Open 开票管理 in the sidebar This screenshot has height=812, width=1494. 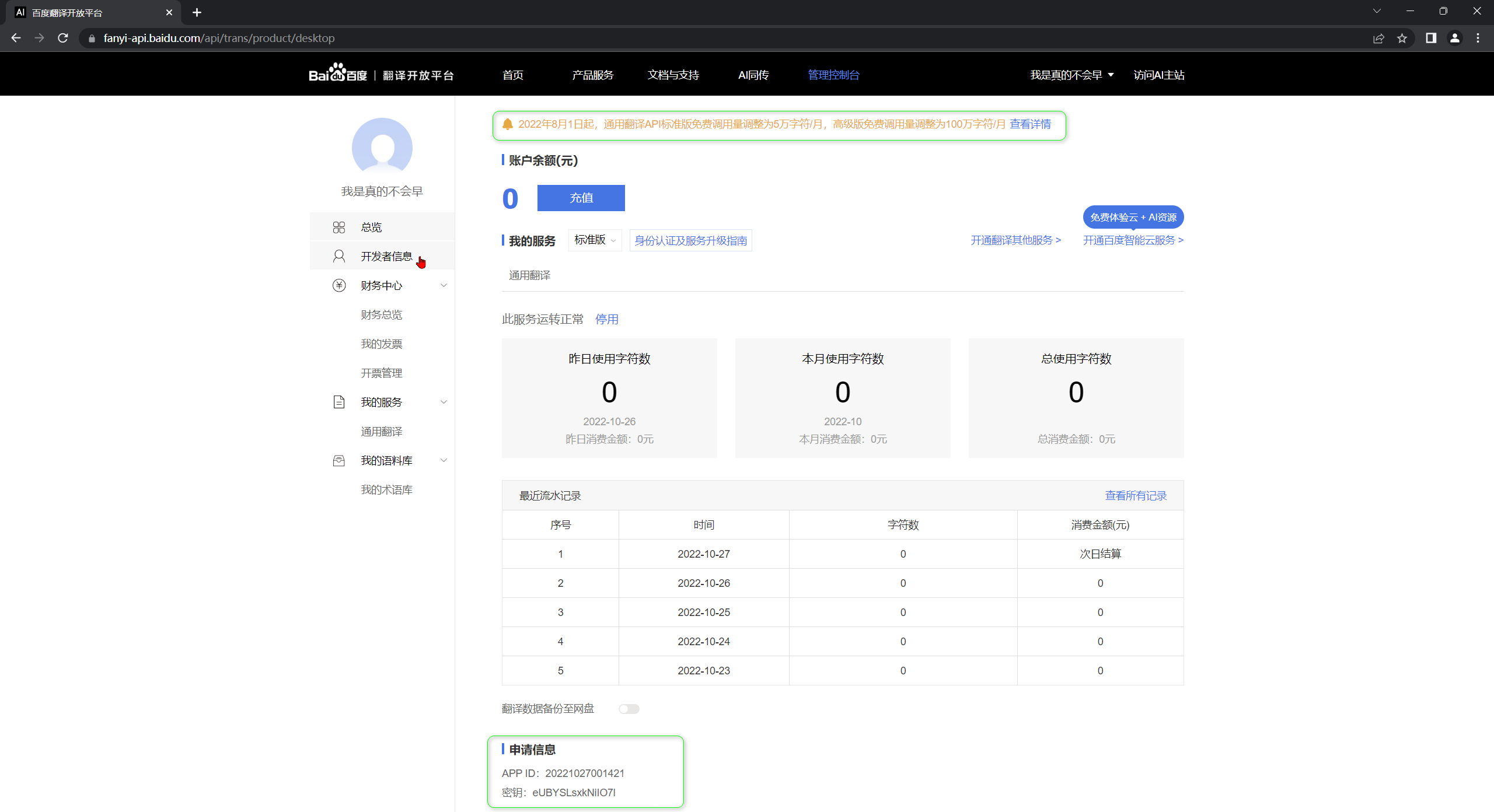[x=382, y=373]
